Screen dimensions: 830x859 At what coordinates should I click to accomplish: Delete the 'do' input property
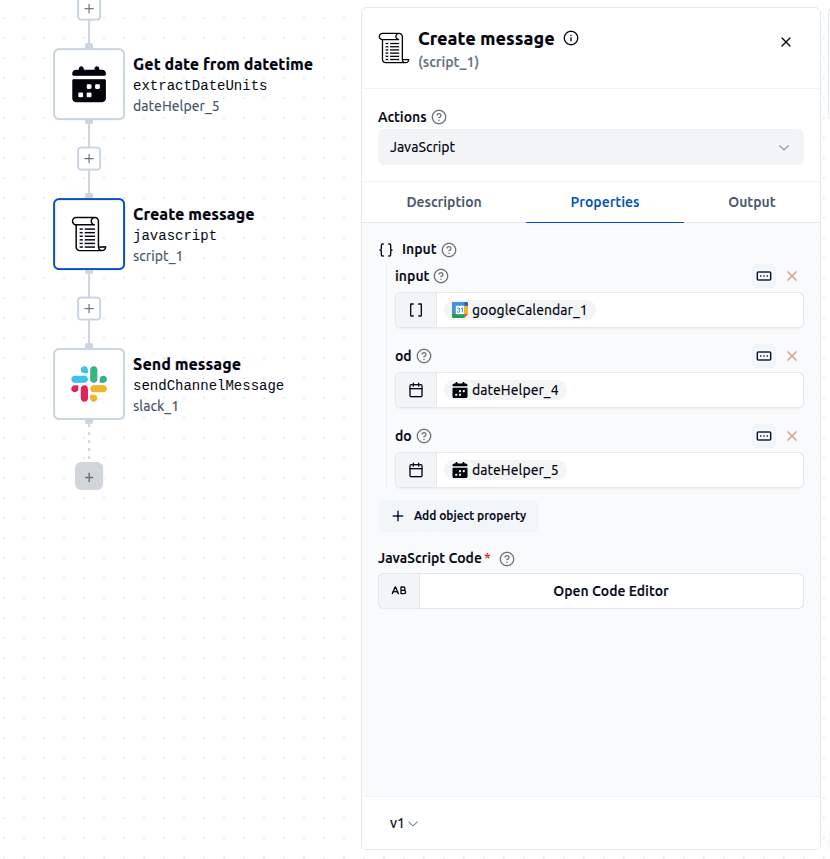click(x=792, y=436)
